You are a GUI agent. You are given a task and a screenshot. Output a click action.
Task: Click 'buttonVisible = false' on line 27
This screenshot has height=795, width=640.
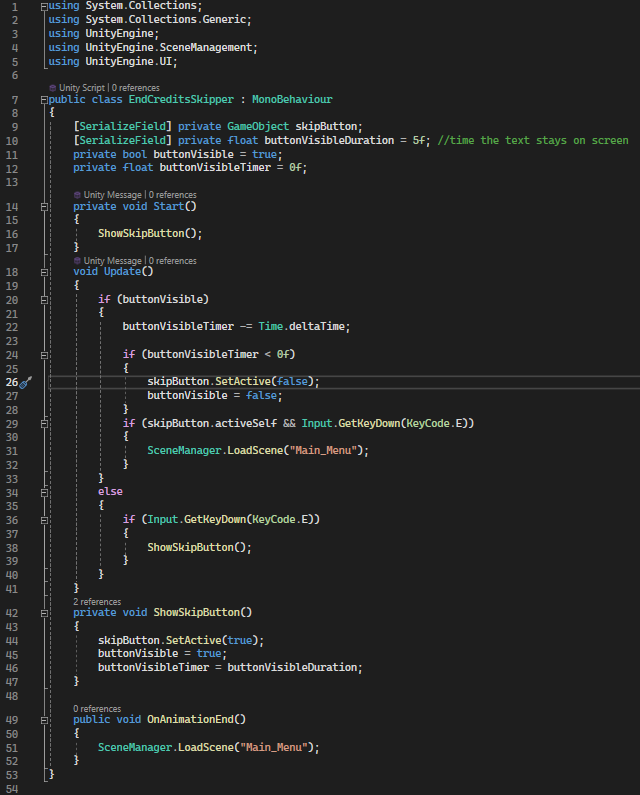(212, 395)
